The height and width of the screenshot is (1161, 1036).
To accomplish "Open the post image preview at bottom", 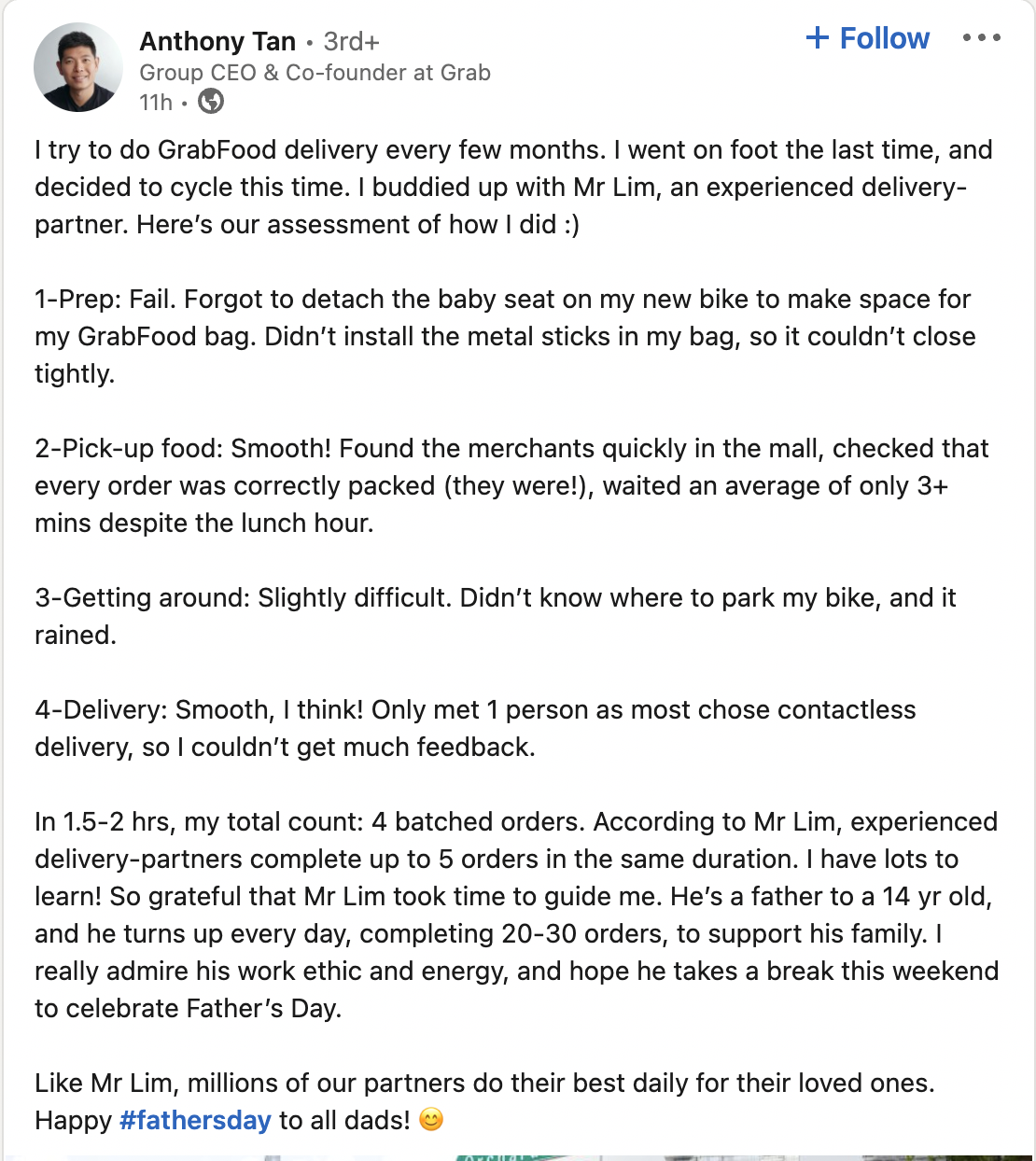I will pos(518,1157).
